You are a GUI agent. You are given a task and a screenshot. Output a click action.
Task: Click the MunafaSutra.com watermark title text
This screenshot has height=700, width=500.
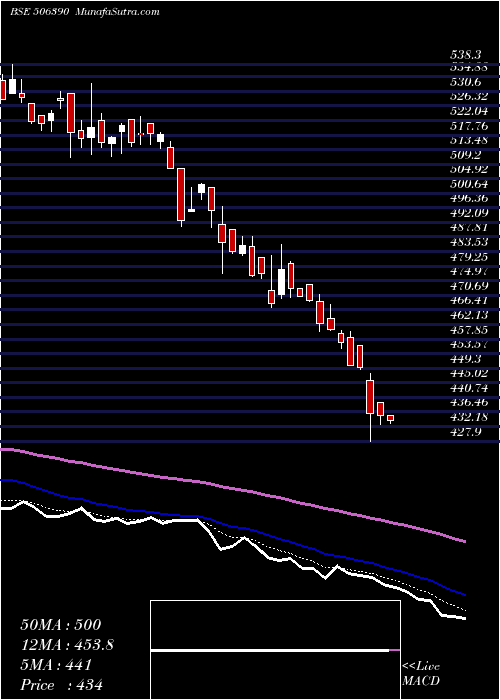117,12
